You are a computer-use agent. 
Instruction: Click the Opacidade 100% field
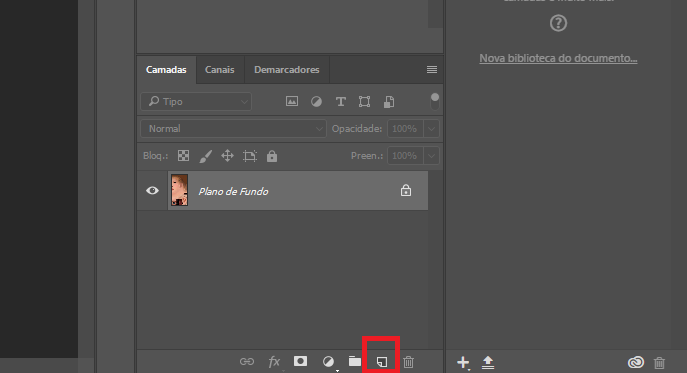point(405,129)
